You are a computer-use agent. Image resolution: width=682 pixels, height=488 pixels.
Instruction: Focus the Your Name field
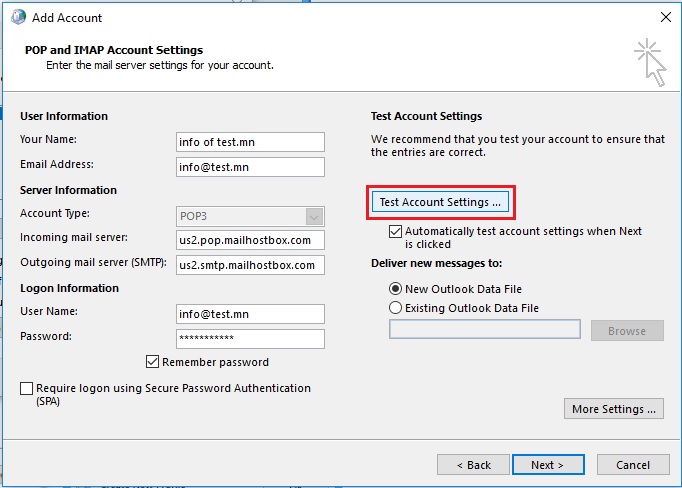click(250, 142)
